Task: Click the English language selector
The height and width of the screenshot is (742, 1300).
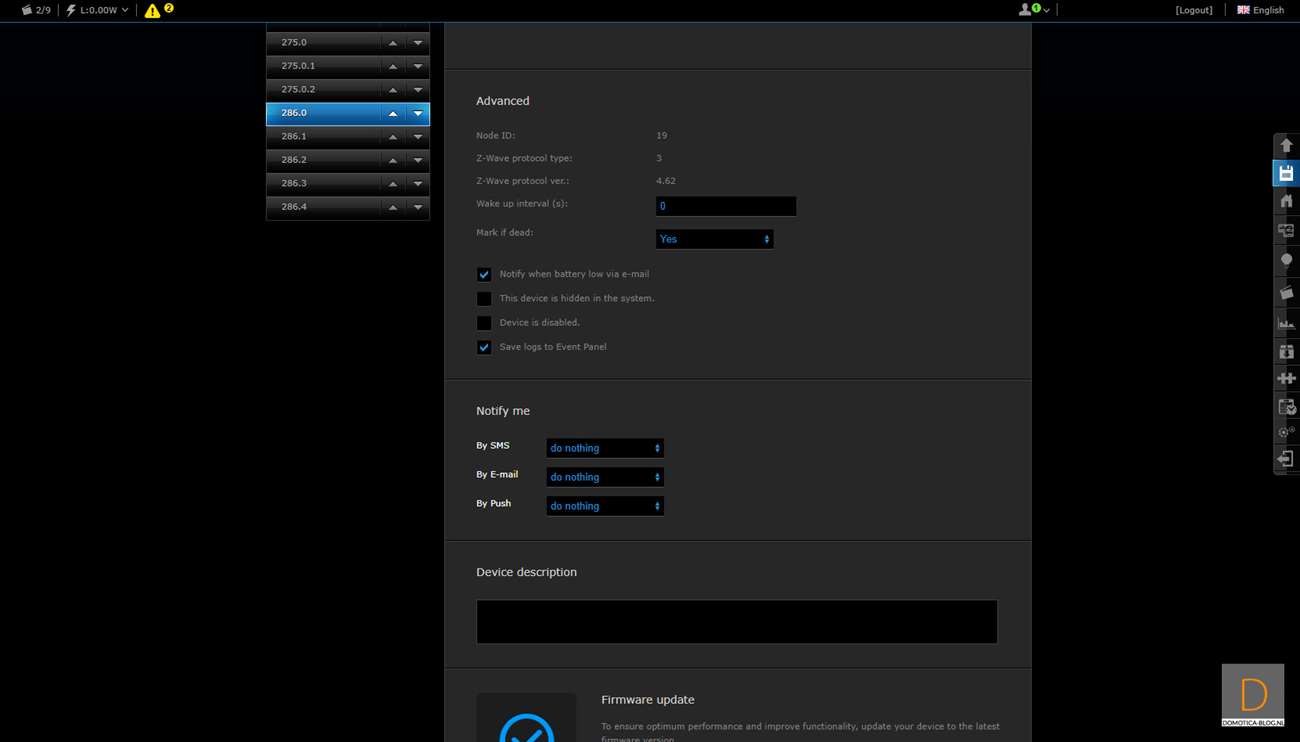Action: tap(1260, 10)
